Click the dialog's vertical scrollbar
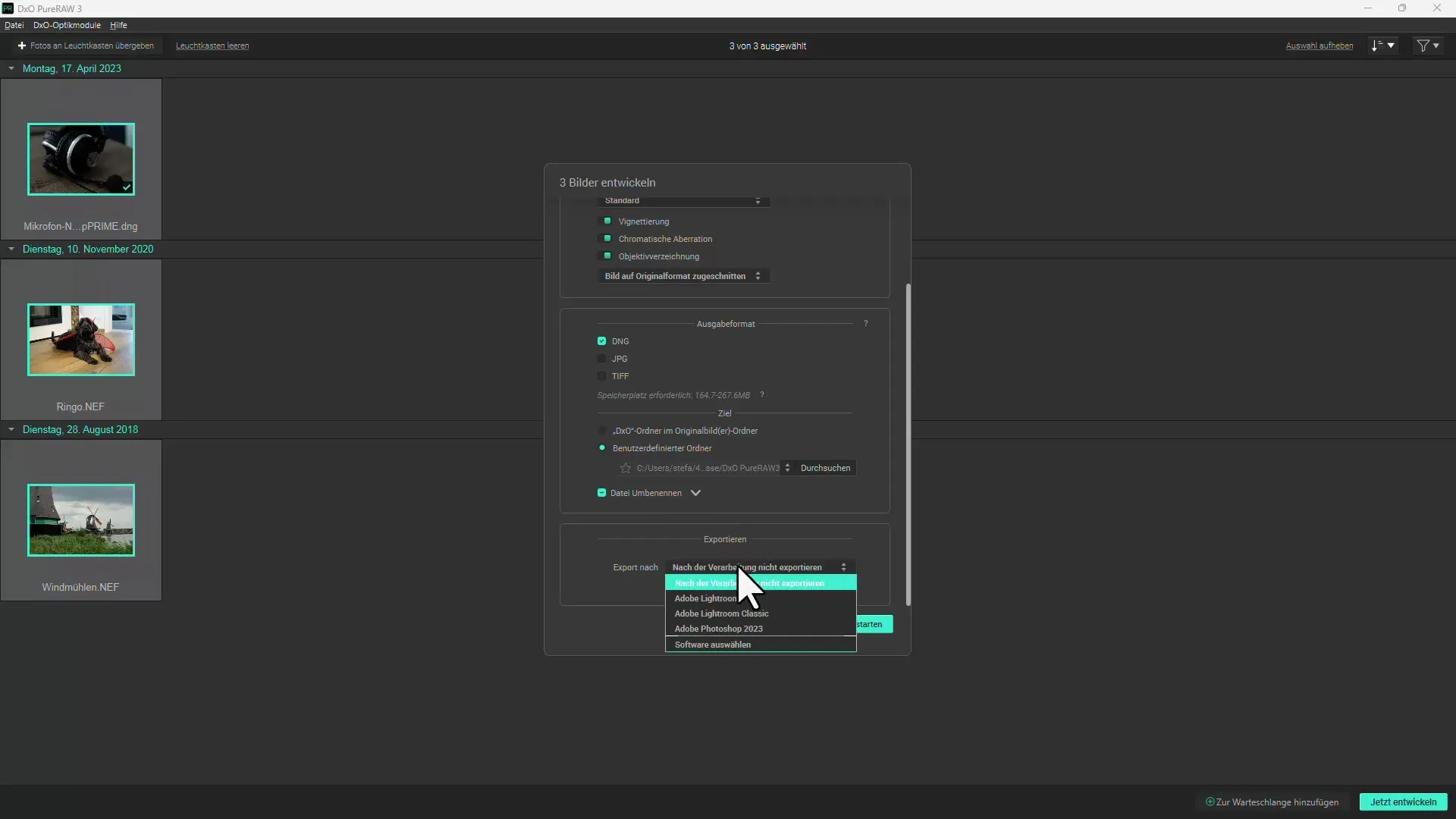 [908, 444]
